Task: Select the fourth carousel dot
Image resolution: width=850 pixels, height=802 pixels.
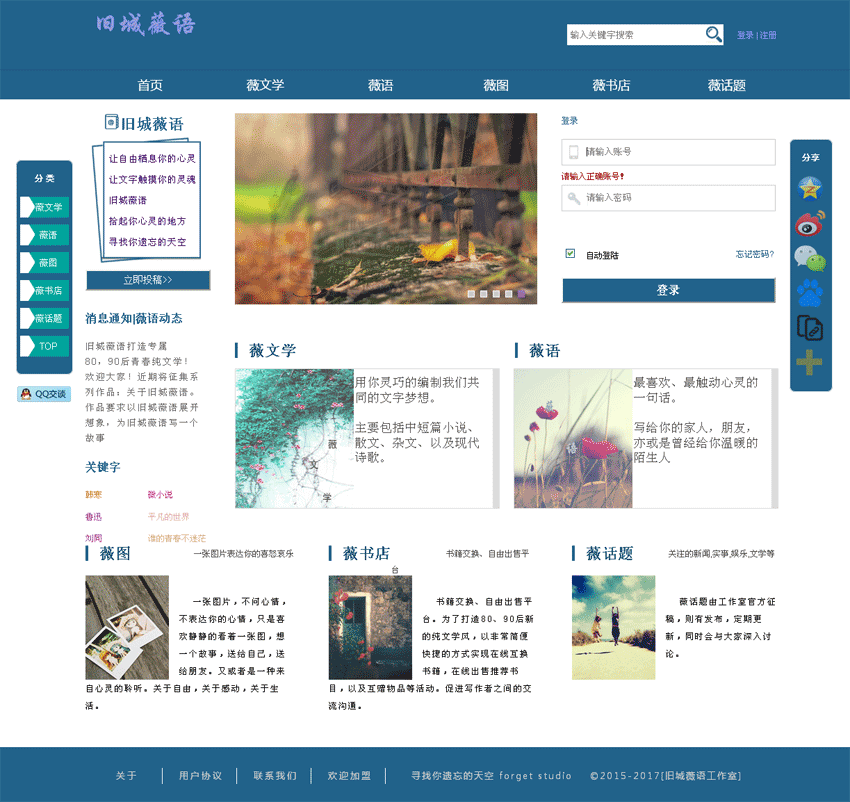Action: click(508, 294)
